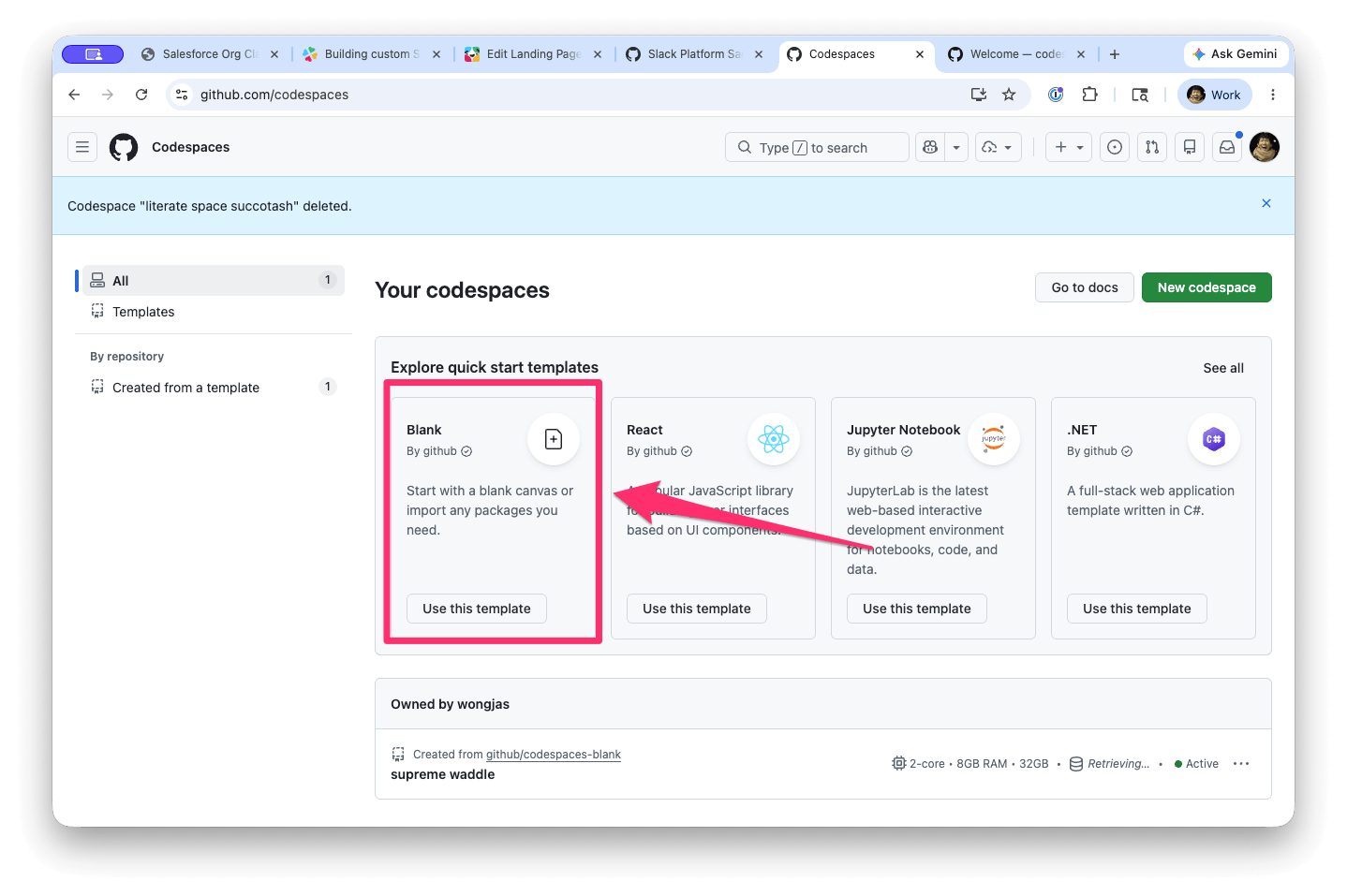Click the install app icon in address bar
1347x896 pixels.
point(979,95)
